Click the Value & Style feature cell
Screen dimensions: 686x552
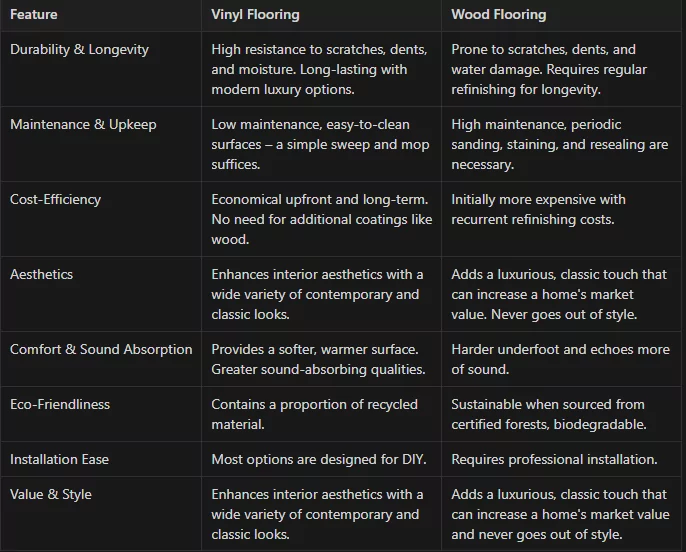51,494
